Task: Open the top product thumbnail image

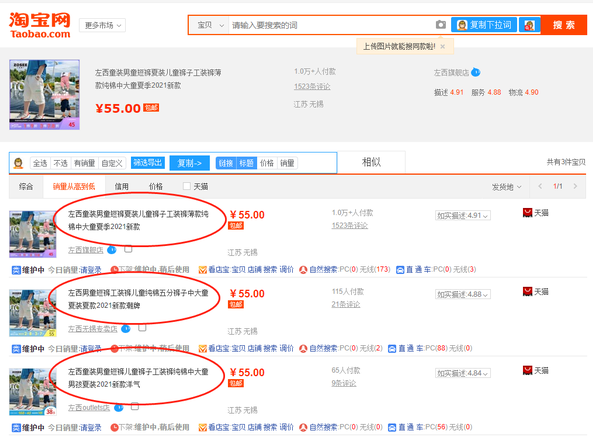Action: tap(44, 95)
